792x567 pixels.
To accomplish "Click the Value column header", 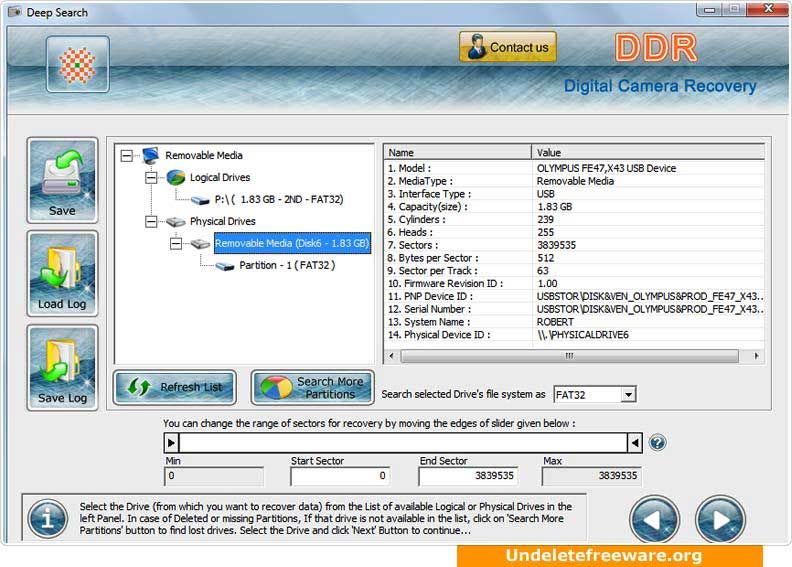I will pos(648,152).
